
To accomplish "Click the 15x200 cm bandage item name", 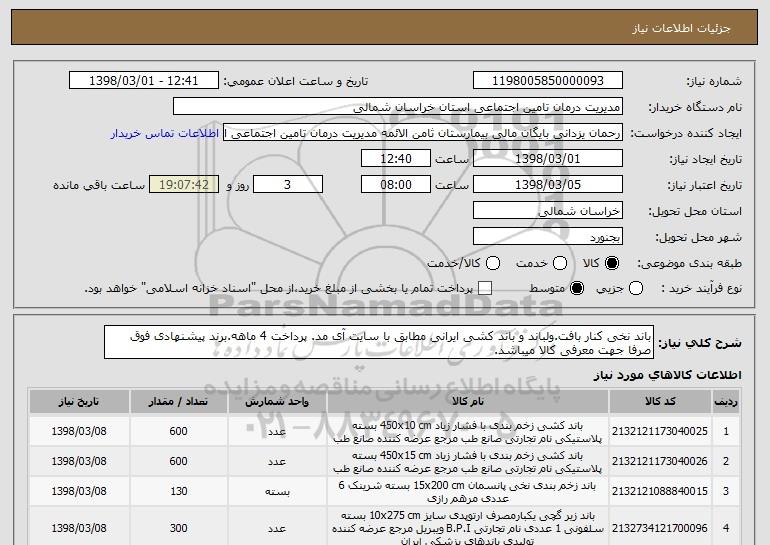I will pos(468,491).
